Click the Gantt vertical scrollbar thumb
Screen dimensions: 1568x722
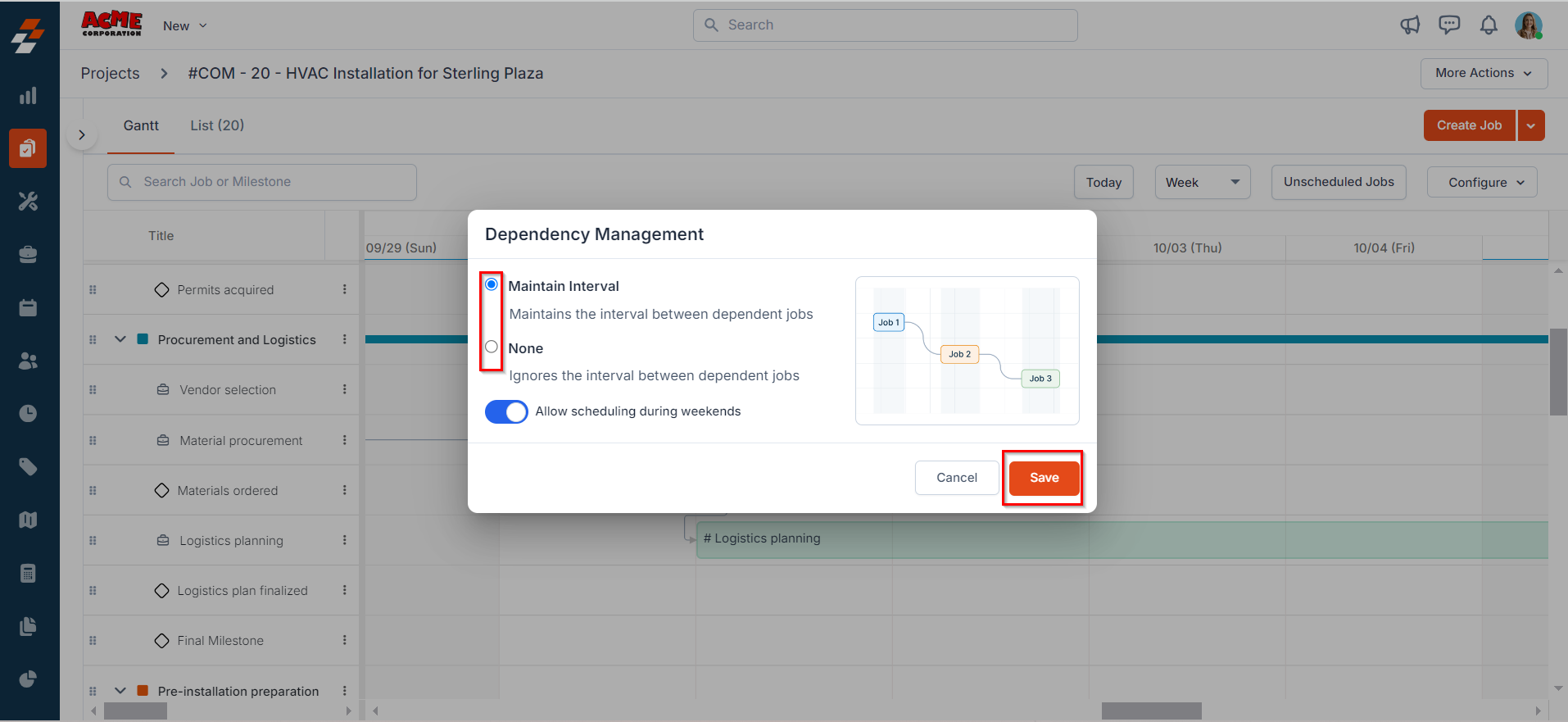[x=1558, y=372]
